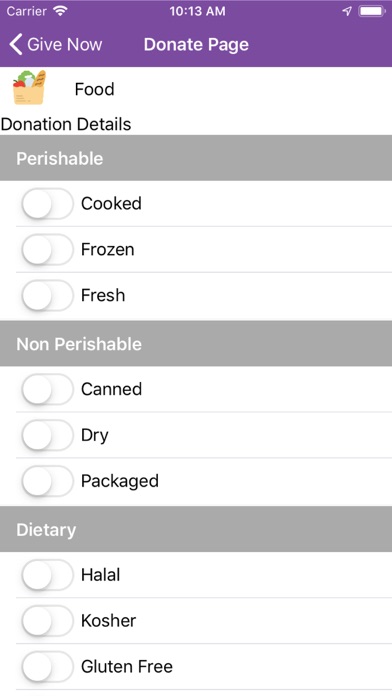Select the Perishable section header
This screenshot has width=392, height=696.
pos(196,158)
